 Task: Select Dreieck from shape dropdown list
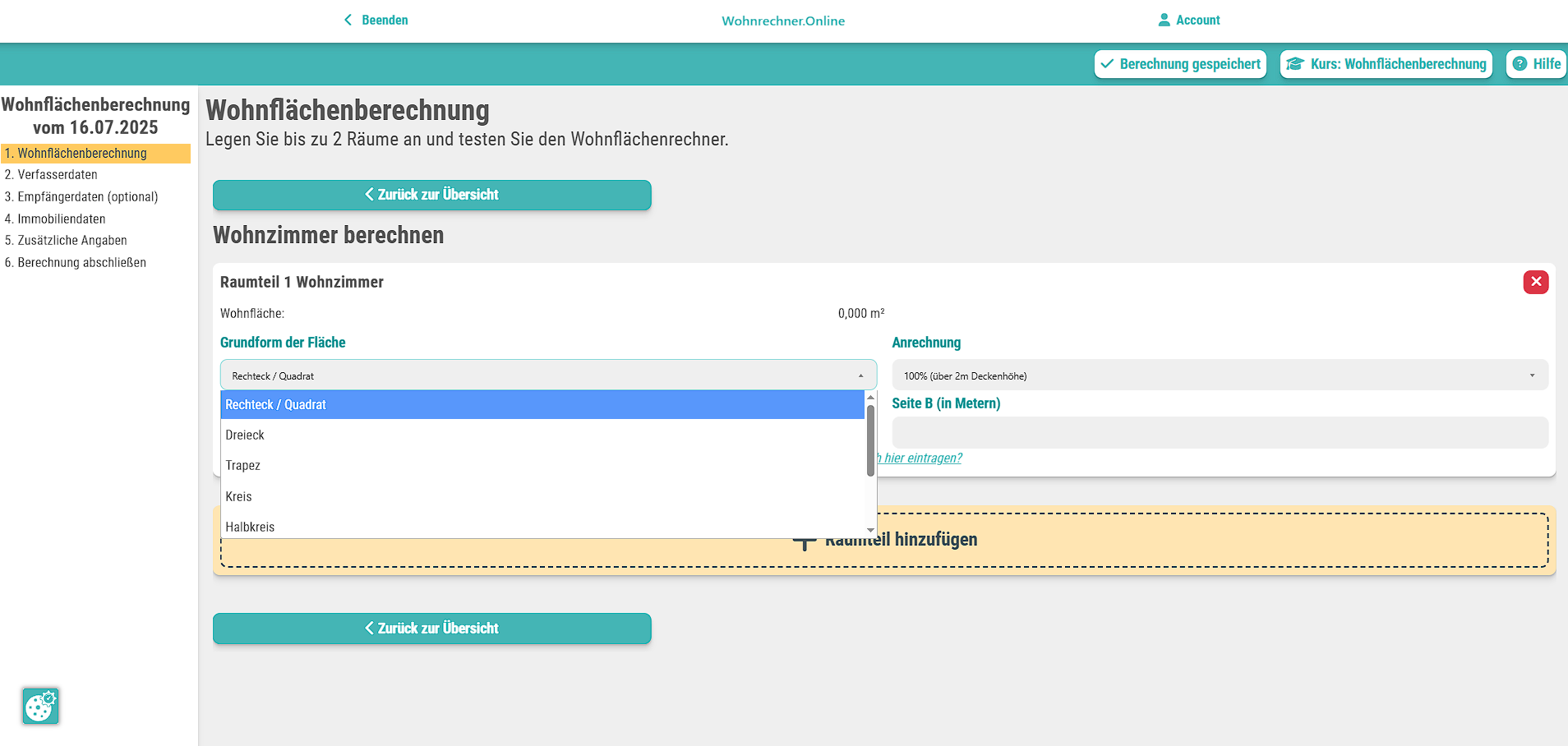click(245, 435)
